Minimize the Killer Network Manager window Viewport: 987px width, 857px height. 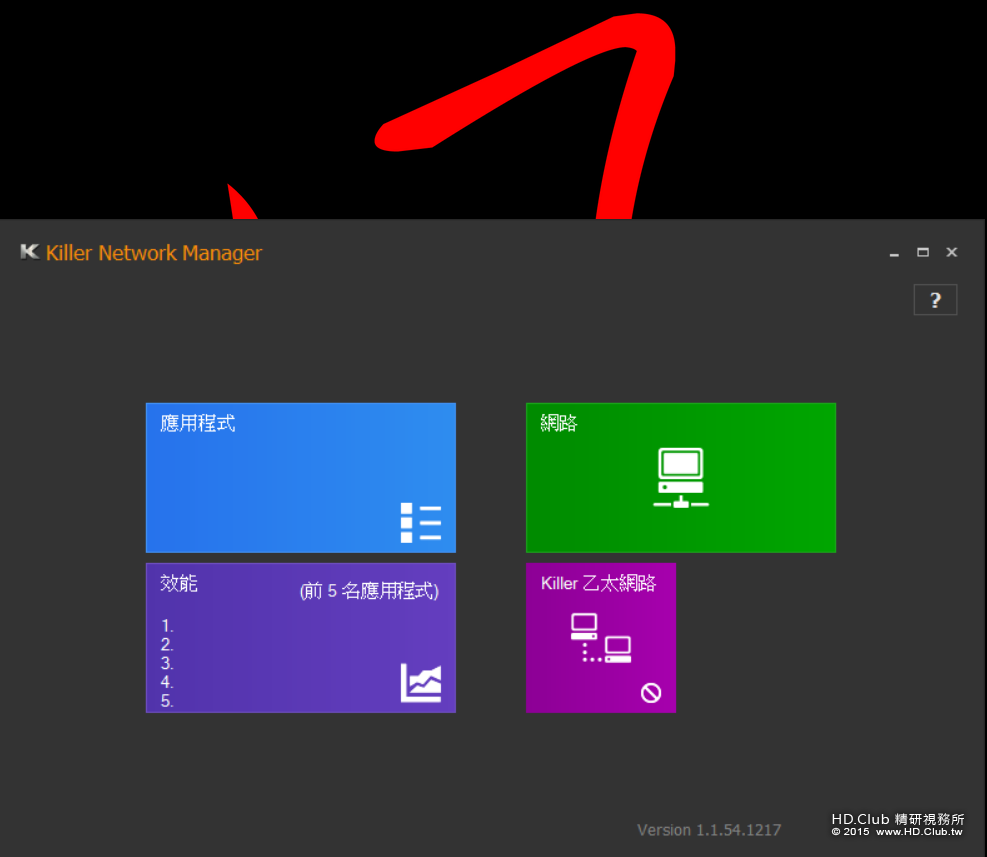click(894, 253)
